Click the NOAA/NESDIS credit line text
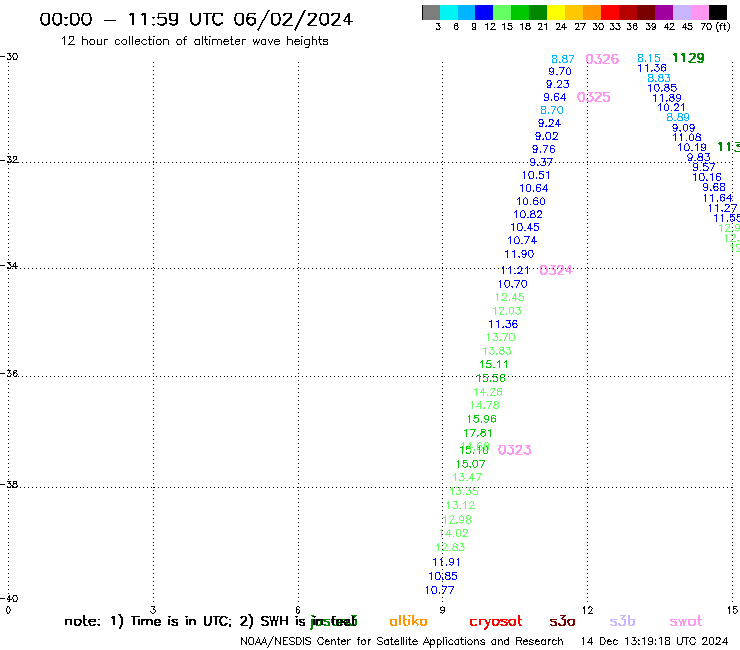 pos(402,642)
